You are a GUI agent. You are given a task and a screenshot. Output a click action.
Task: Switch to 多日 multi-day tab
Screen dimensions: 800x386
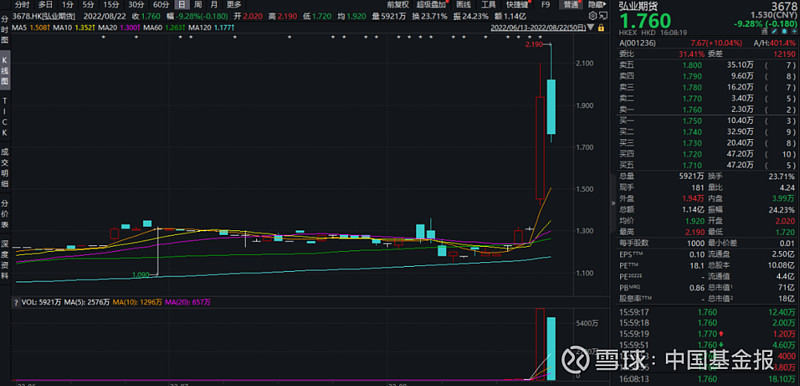coord(45,5)
